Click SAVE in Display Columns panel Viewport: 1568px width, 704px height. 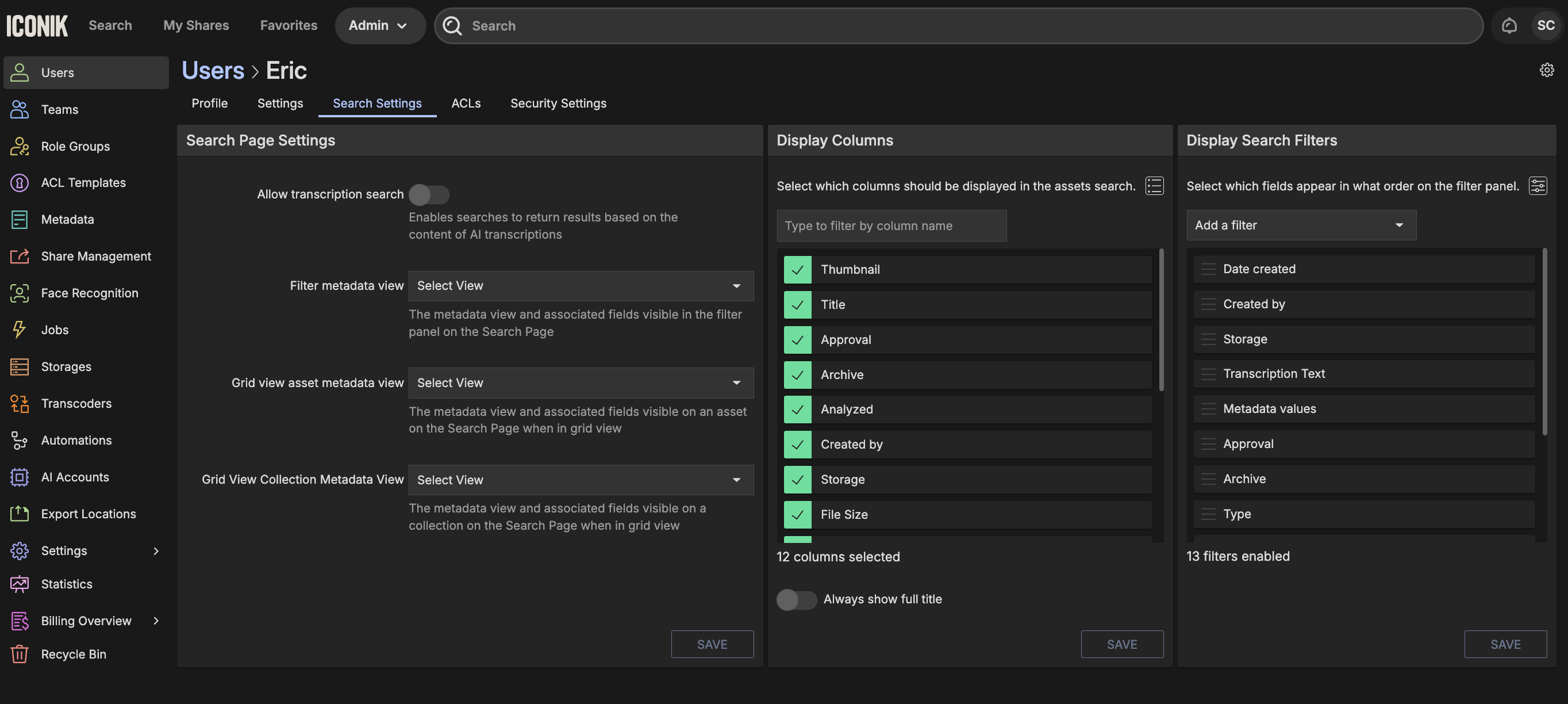[1121, 644]
